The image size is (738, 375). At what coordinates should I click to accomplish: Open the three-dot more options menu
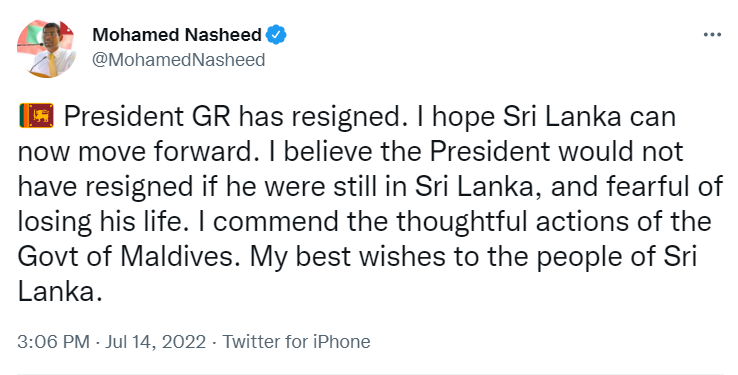pos(712,34)
